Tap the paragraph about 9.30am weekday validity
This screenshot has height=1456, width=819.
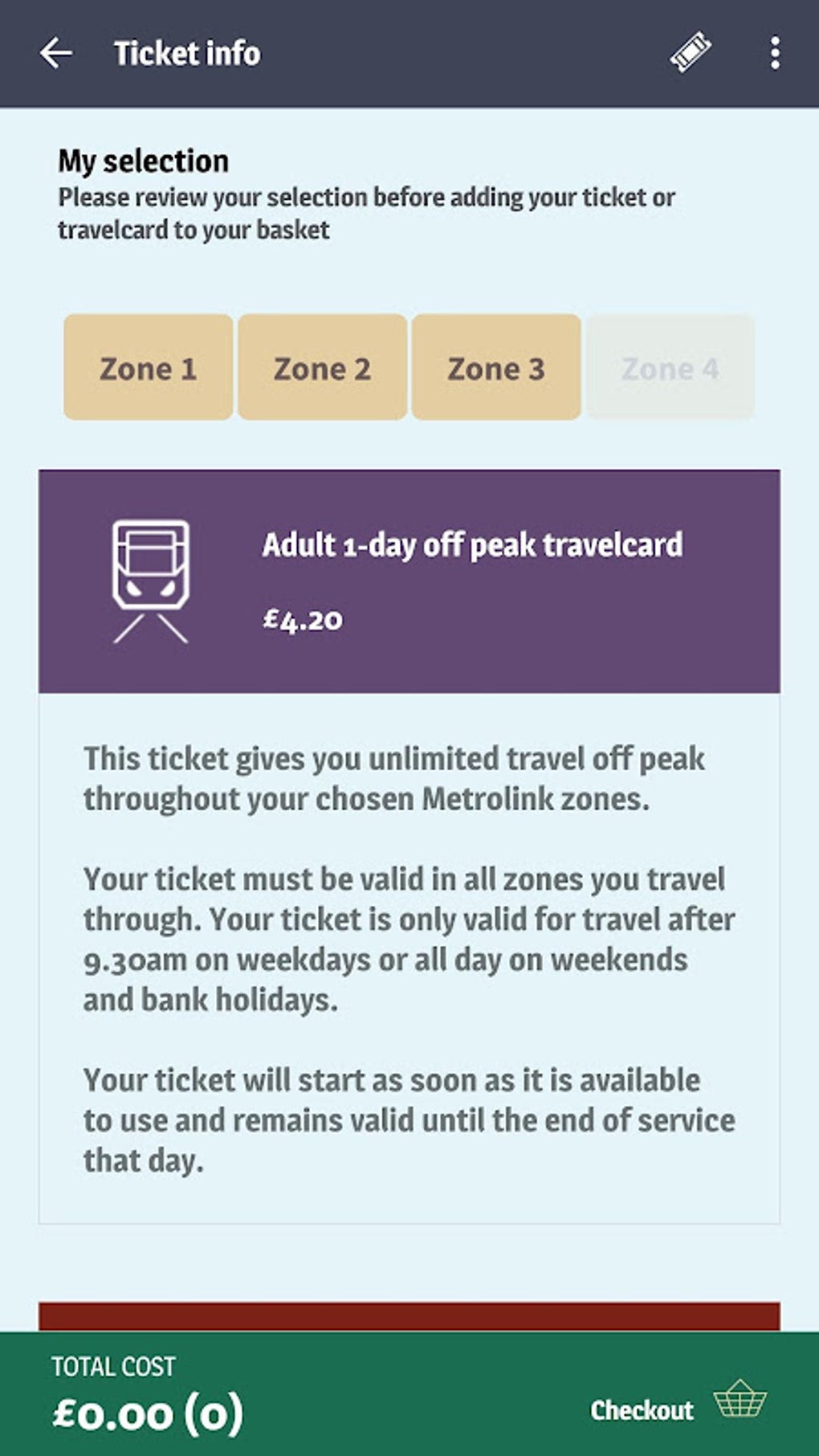[x=408, y=939]
